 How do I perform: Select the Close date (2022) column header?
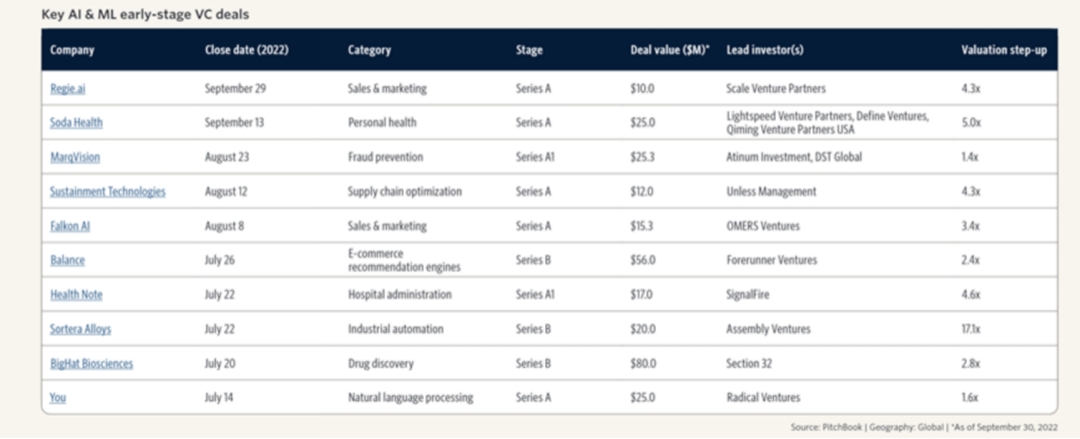tap(246, 50)
